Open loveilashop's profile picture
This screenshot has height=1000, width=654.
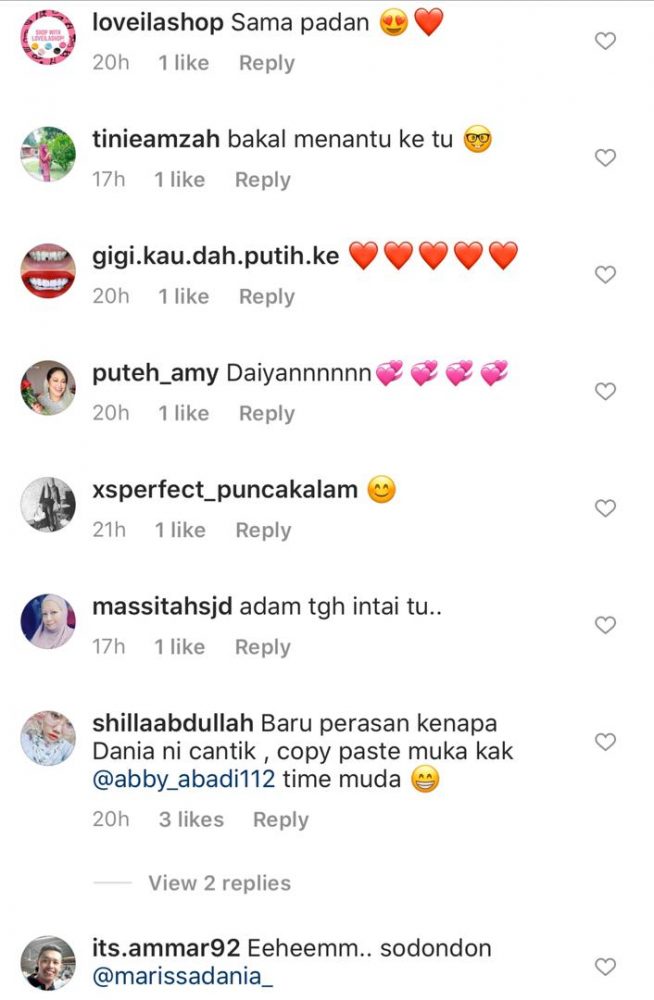pyautogui.click(x=48, y=38)
